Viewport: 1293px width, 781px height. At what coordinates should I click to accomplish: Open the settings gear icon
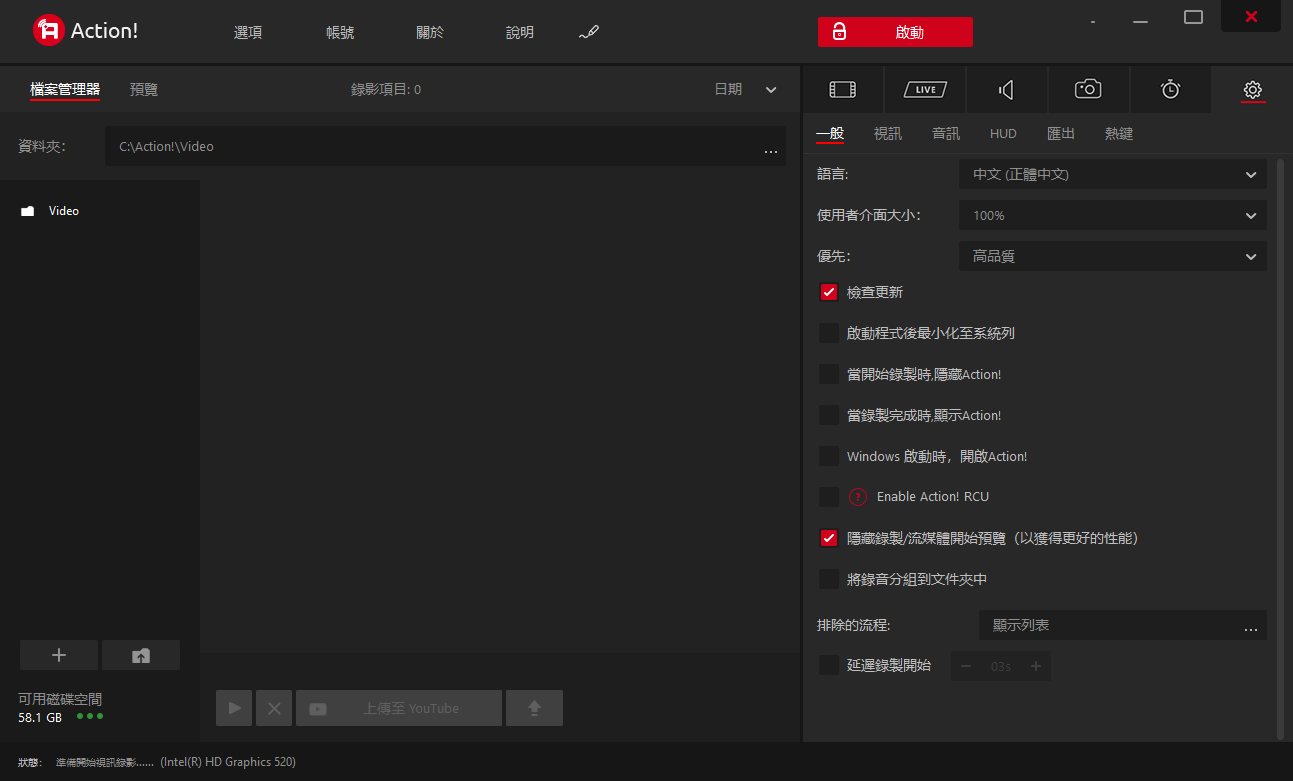pyautogui.click(x=1252, y=90)
